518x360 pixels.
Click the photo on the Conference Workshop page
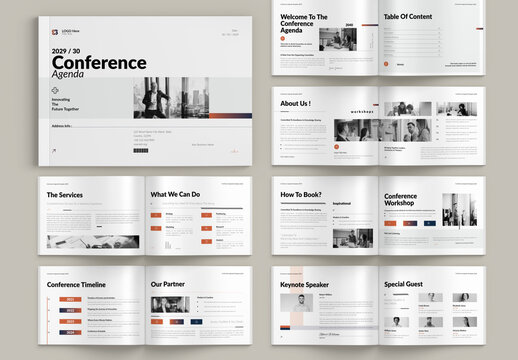click(459, 210)
